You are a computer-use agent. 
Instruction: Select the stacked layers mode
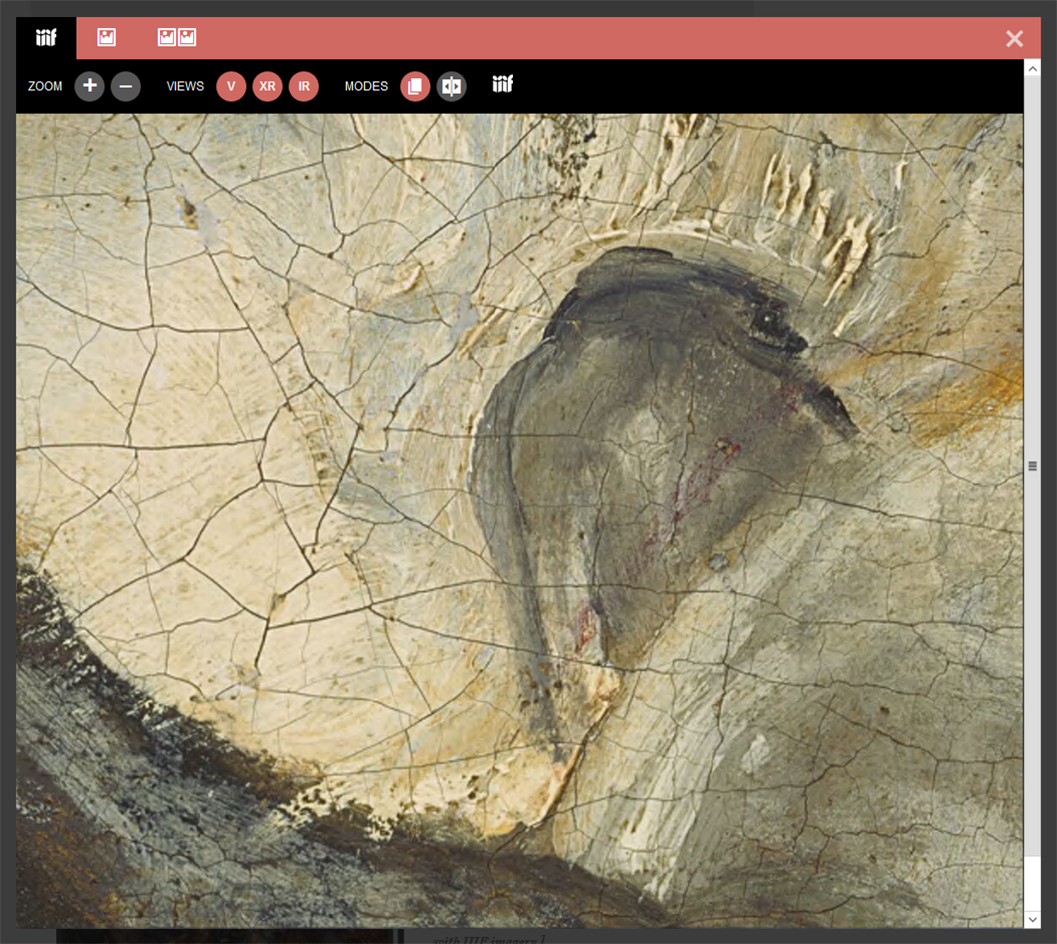415,86
